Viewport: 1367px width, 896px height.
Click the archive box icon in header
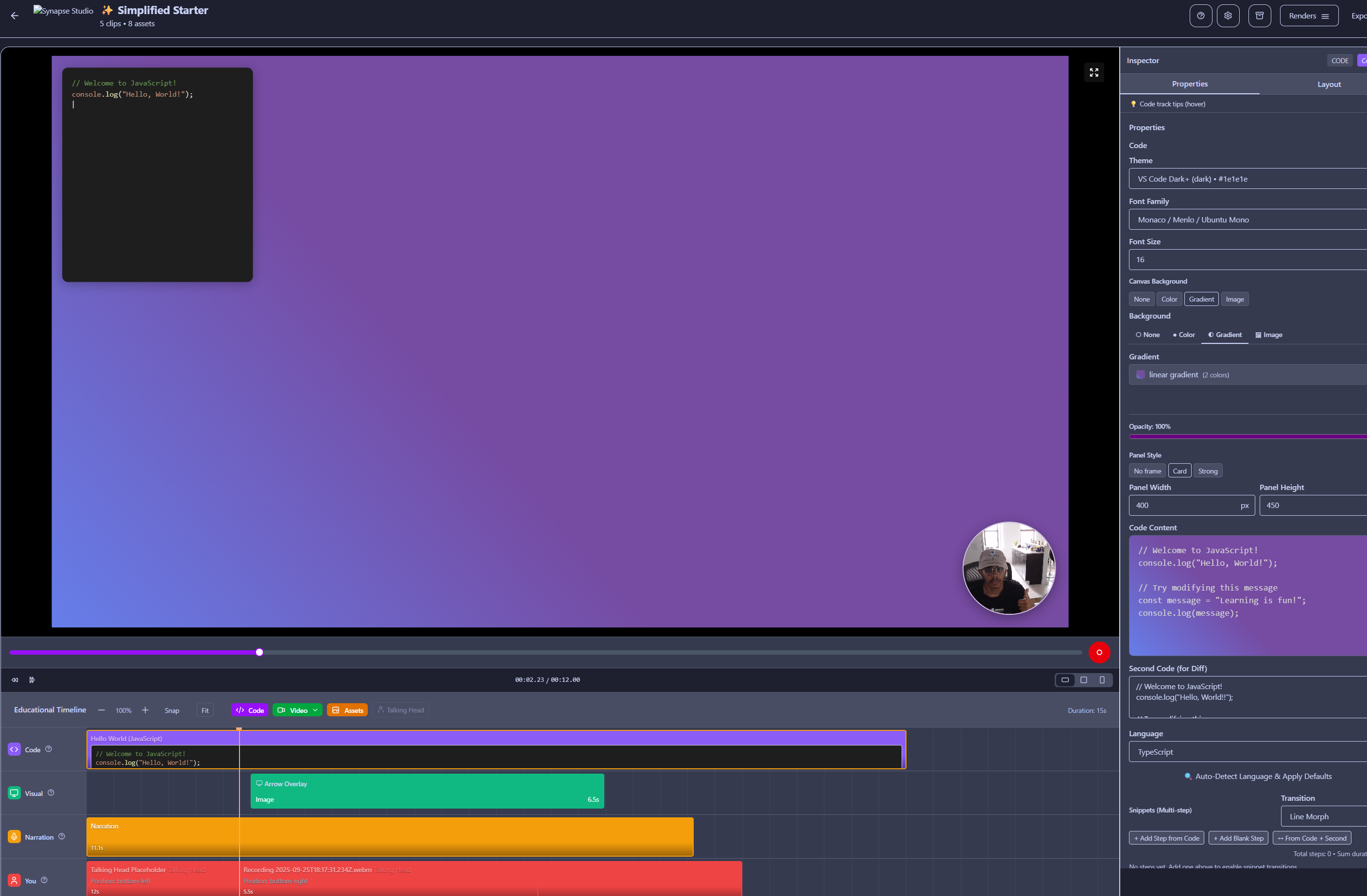click(x=1259, y=16)
